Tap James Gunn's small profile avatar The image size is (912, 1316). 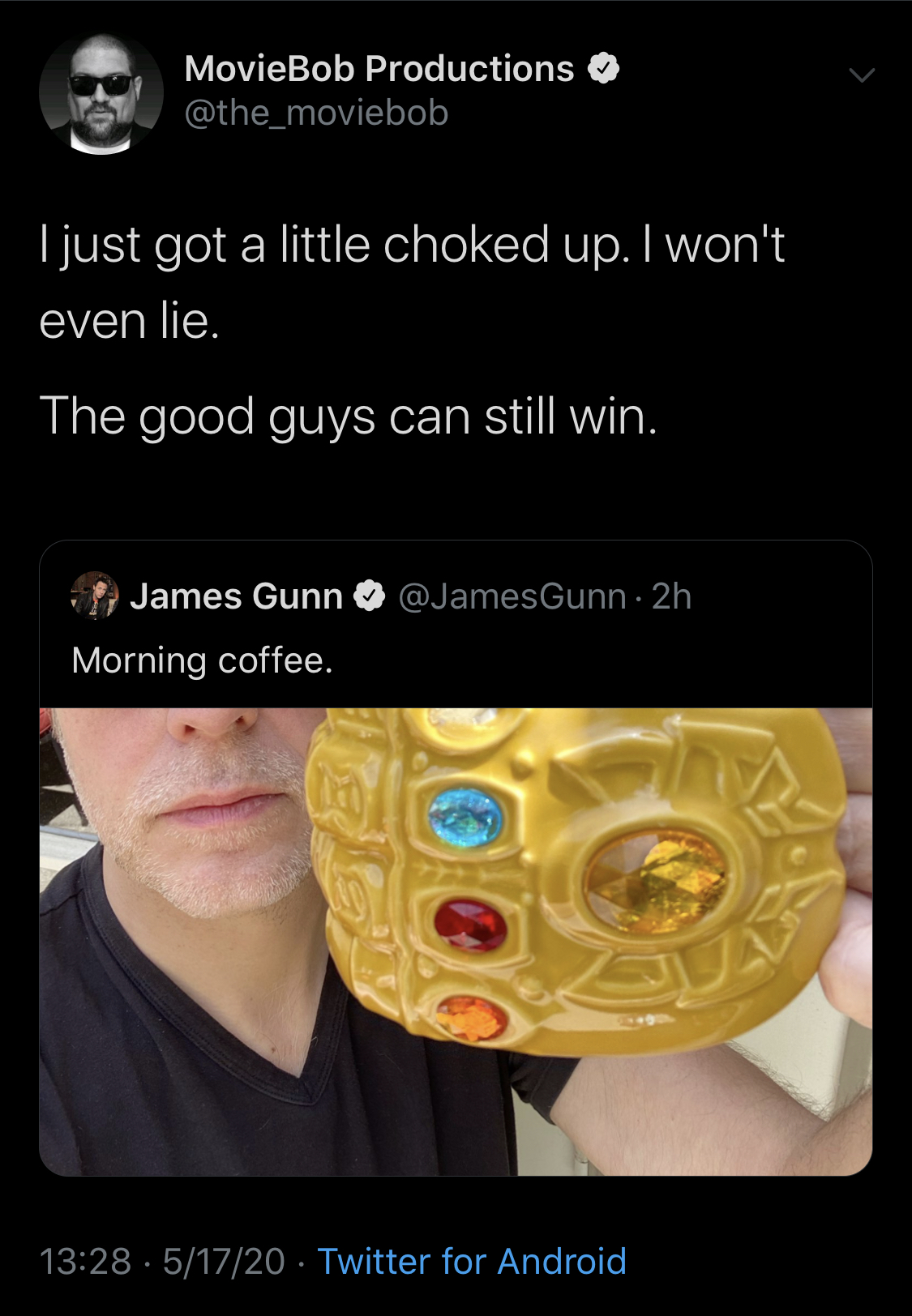click(95, 596)
